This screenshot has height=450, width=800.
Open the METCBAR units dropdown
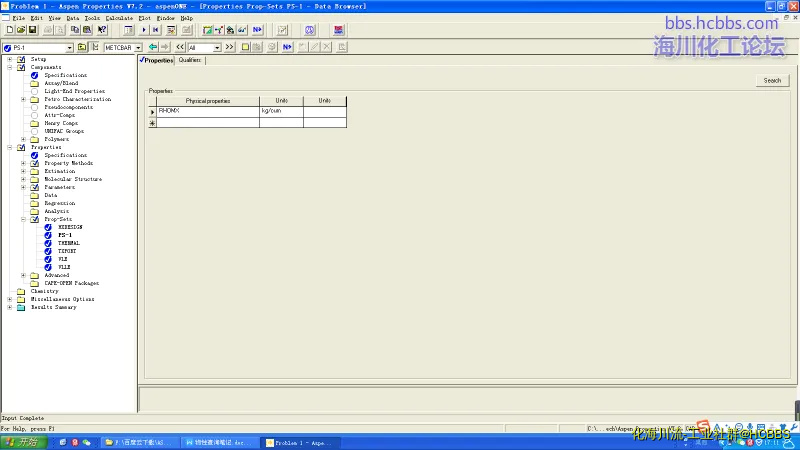138,47
